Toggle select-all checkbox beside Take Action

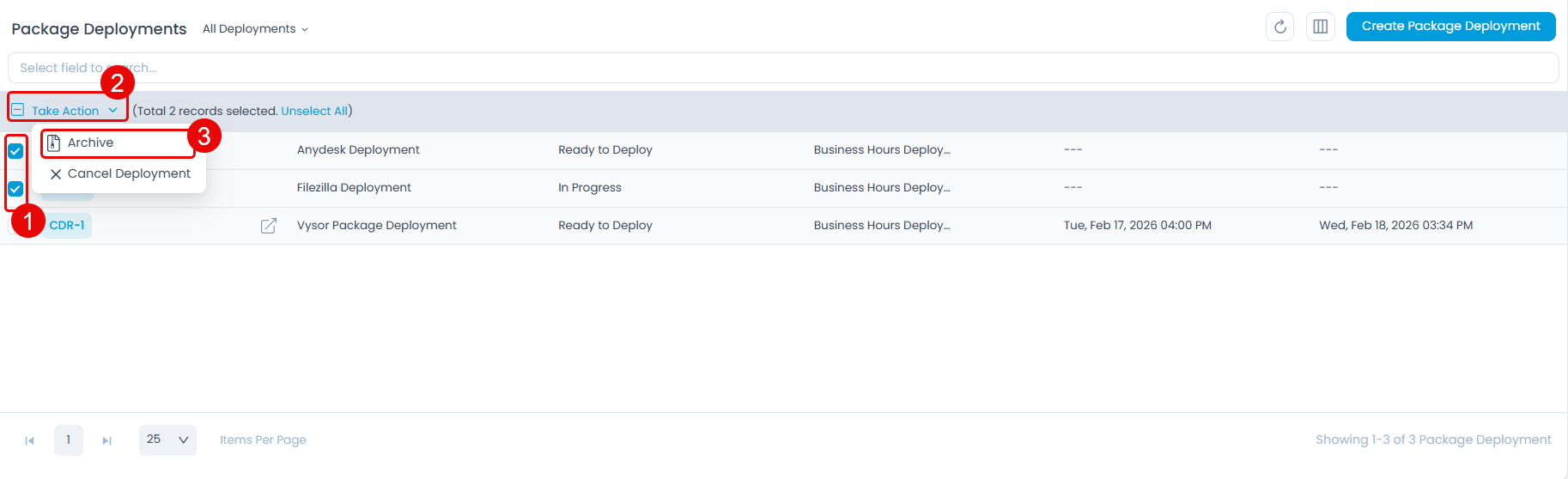coord(18,111)
